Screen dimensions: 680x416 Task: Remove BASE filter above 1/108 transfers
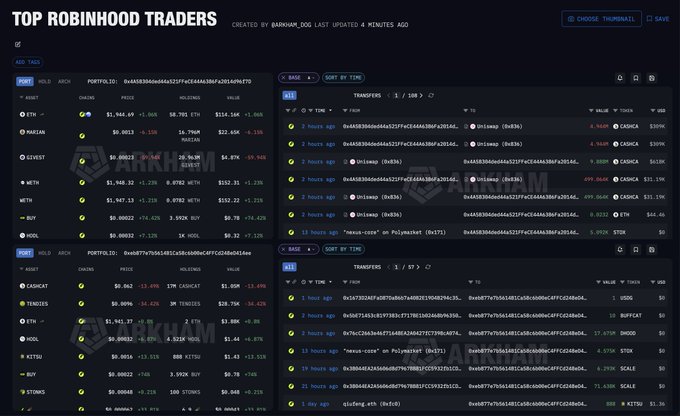tap(283, 78)
